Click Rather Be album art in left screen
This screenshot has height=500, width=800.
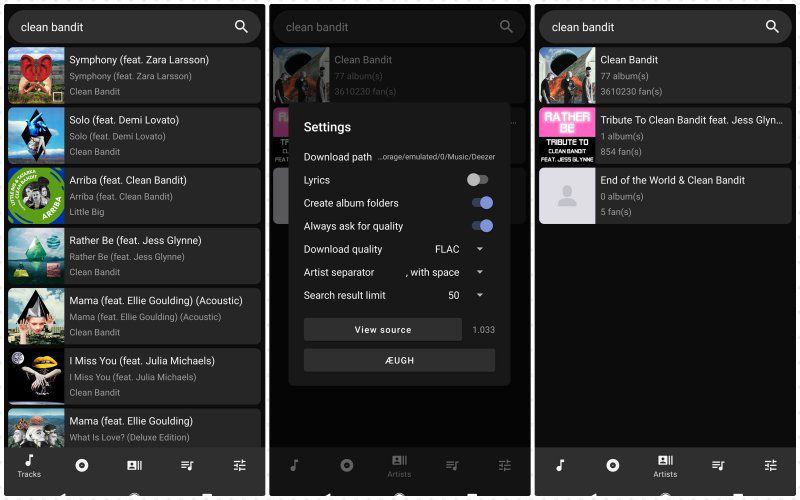coord(36,256)
